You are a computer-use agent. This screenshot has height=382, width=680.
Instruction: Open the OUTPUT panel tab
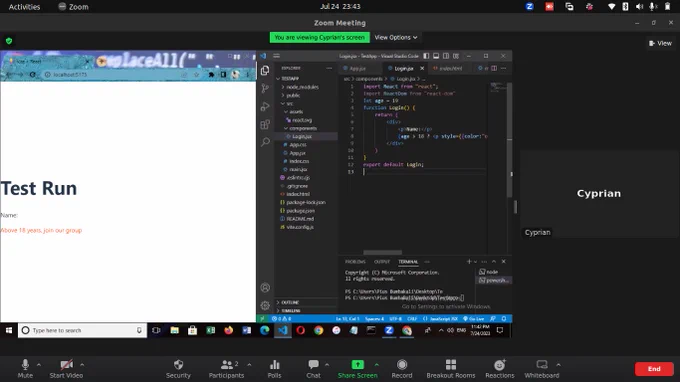click(382, 262)
